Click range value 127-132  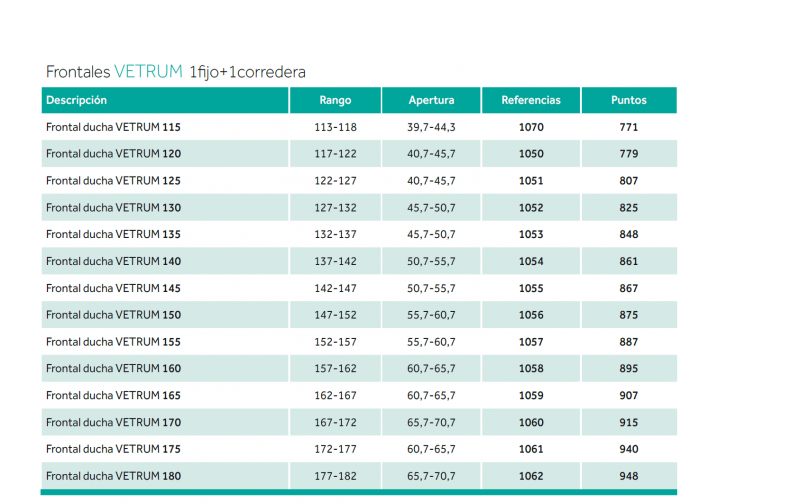tap(335, 208)
